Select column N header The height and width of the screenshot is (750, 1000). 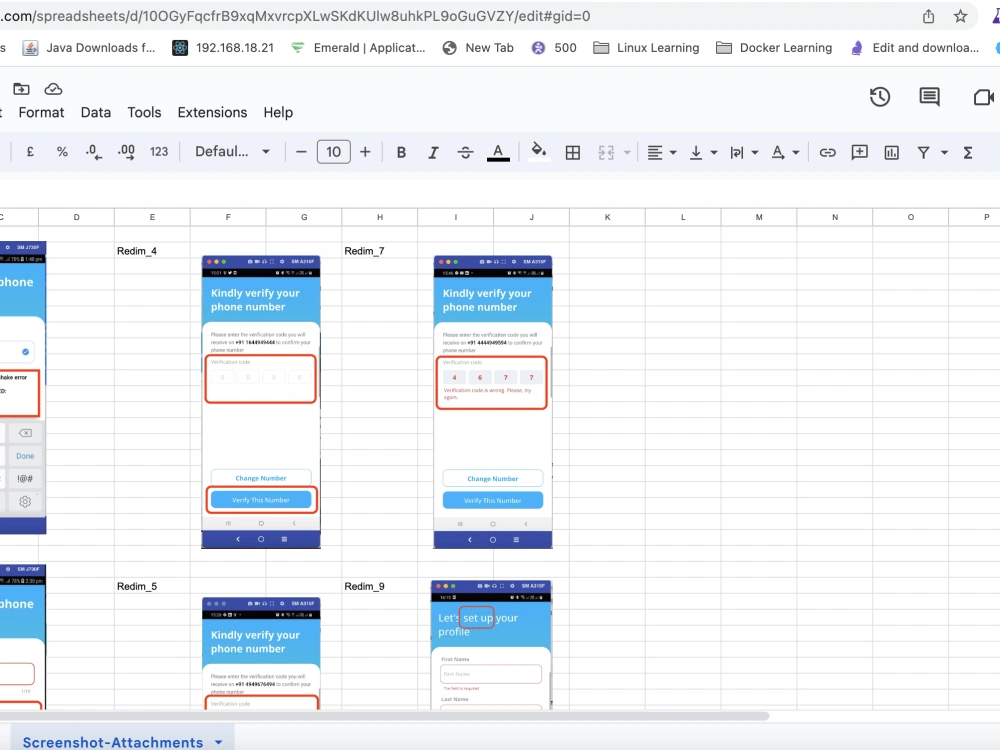[835, 217]
